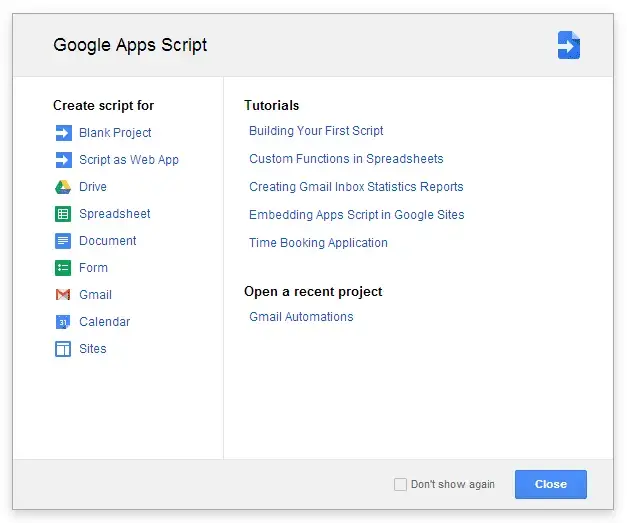627x523 pixels.
Task: Open Creating Gmail Inbox Statistics Reports
Action: pyautogui.click(x=356, y=187)
